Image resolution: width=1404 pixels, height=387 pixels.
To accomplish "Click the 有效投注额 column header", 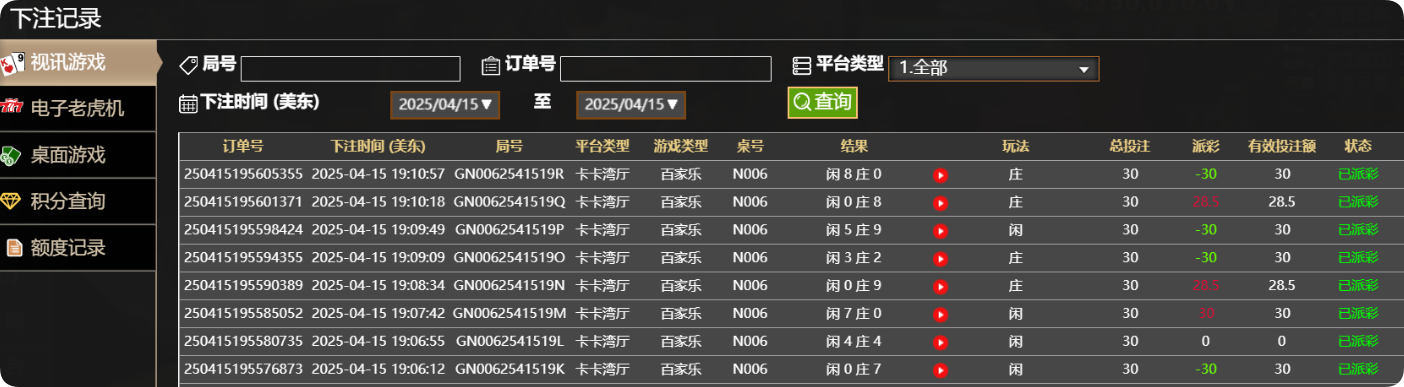I will pyautogui.click(x=1282, y=146).
